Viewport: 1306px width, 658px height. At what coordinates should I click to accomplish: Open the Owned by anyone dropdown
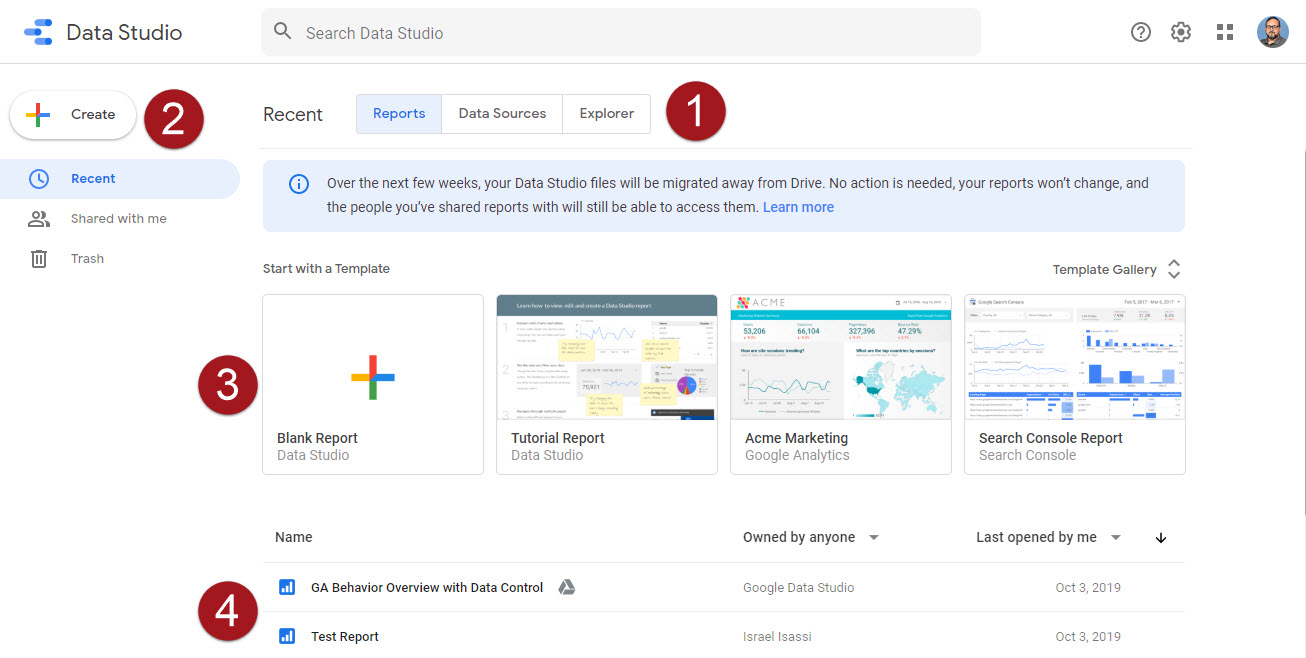[811, 537]
